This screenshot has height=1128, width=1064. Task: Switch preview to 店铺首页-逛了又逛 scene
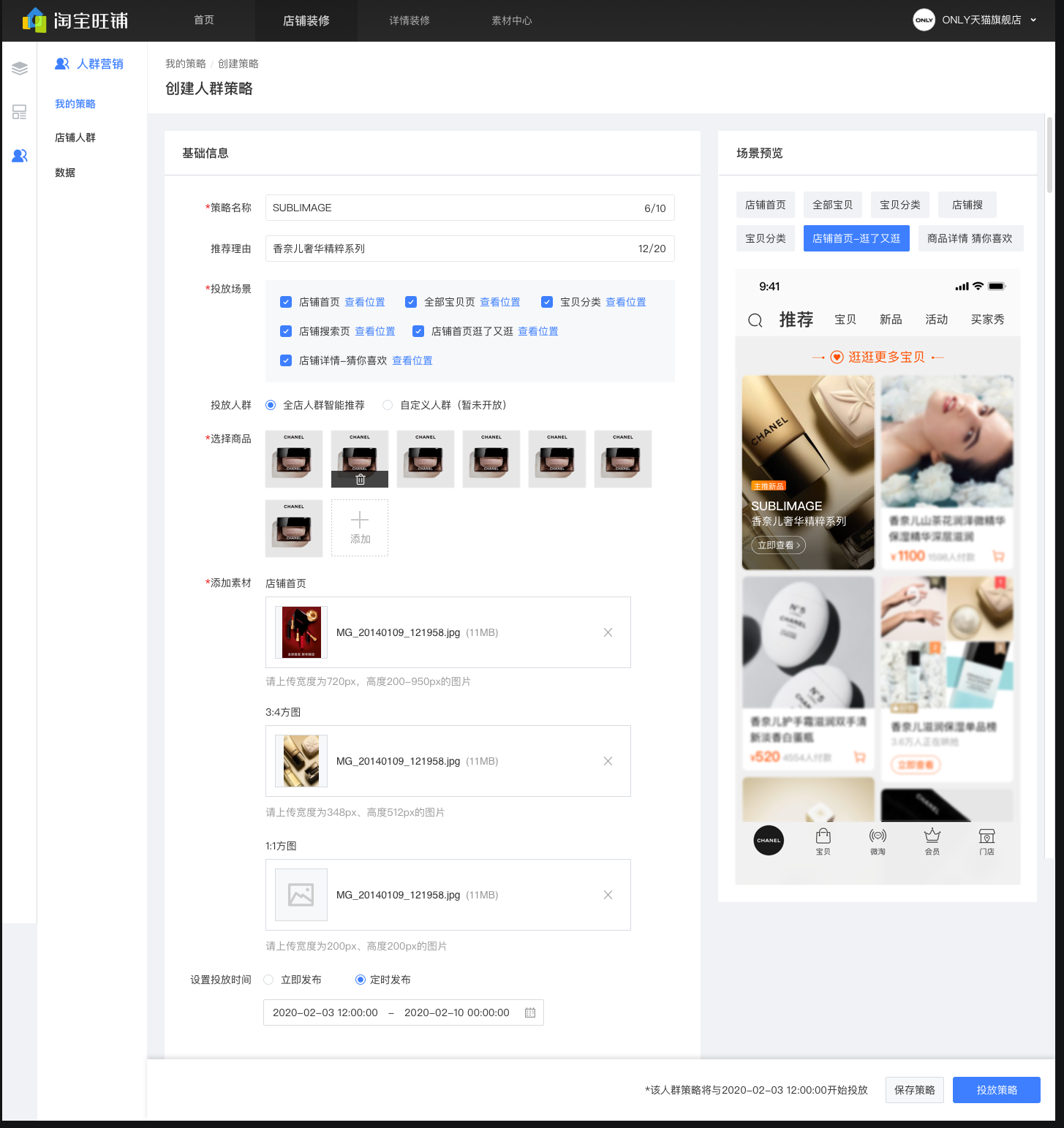tap(856, 238)
